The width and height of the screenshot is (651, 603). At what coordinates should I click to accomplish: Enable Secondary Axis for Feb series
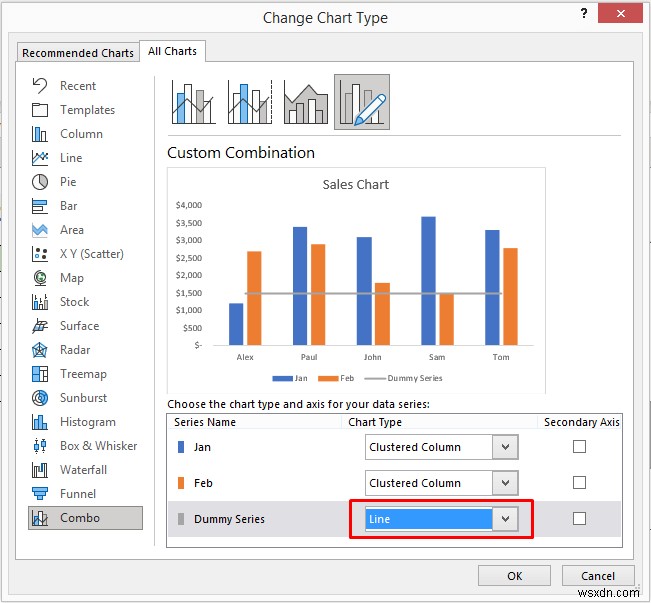[579, 483]
